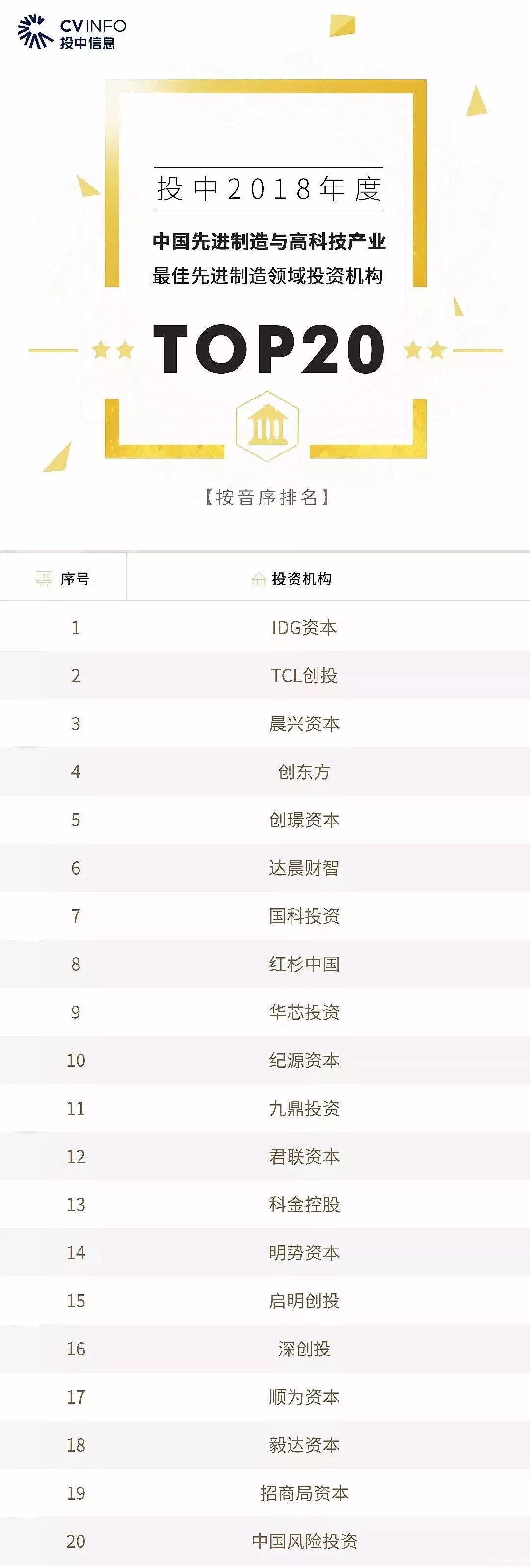Click the institution icon beside 投资机构
Viewport: 530px width, 1568px height.
259,579
